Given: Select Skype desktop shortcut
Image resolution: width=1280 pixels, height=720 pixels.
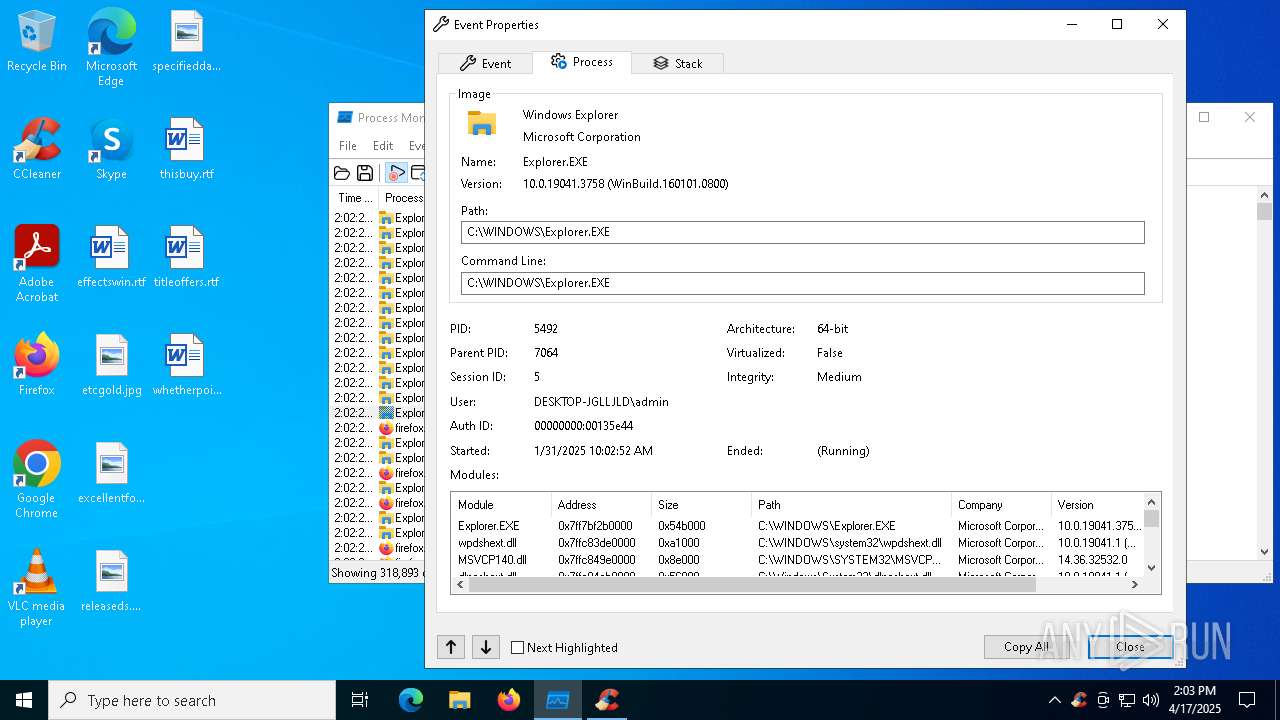Looking at the screenshot, I should (x=111, y=150).
